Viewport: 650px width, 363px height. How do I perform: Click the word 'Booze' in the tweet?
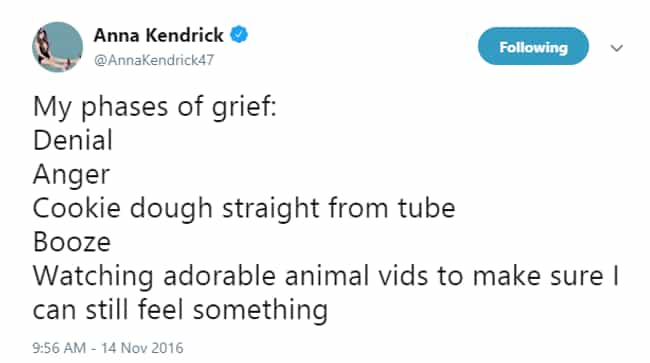(72, 242)
